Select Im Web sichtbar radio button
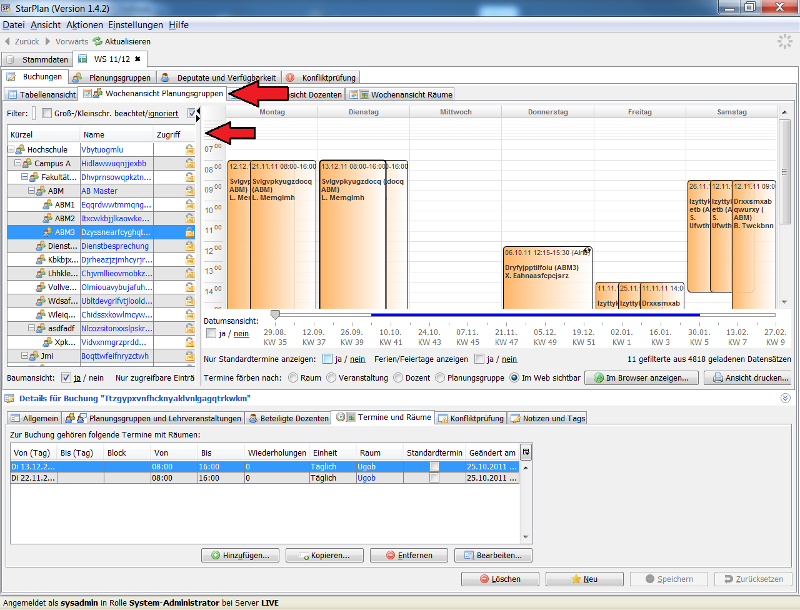 (x=514, y=378)
